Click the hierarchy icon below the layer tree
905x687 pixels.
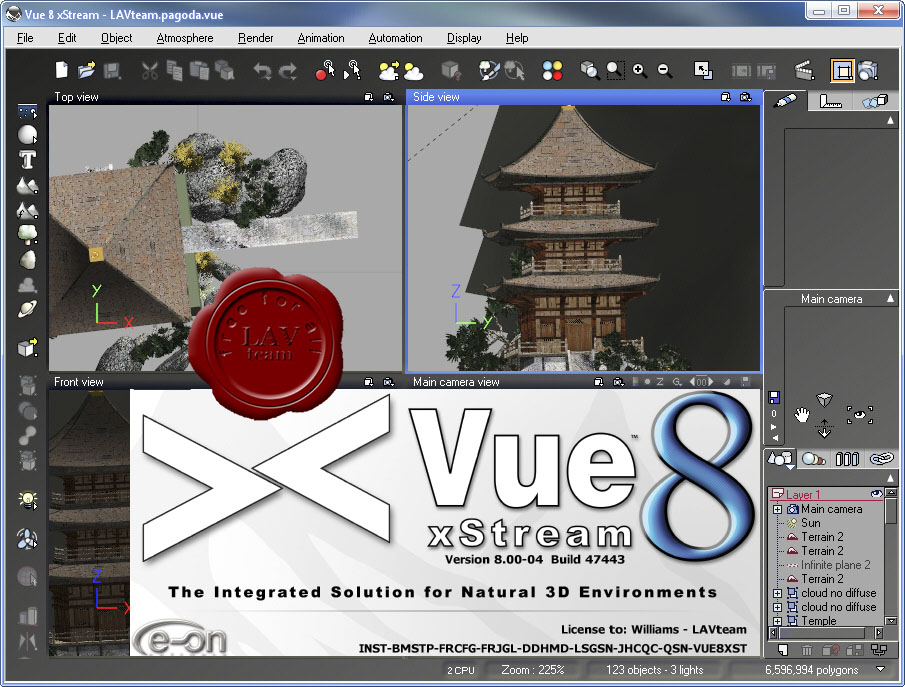point(879,650)
